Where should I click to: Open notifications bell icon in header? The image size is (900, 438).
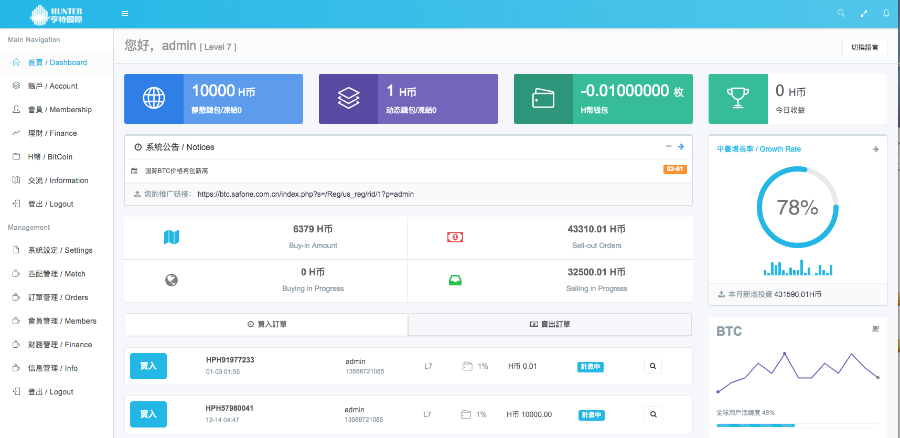(886, 13)
